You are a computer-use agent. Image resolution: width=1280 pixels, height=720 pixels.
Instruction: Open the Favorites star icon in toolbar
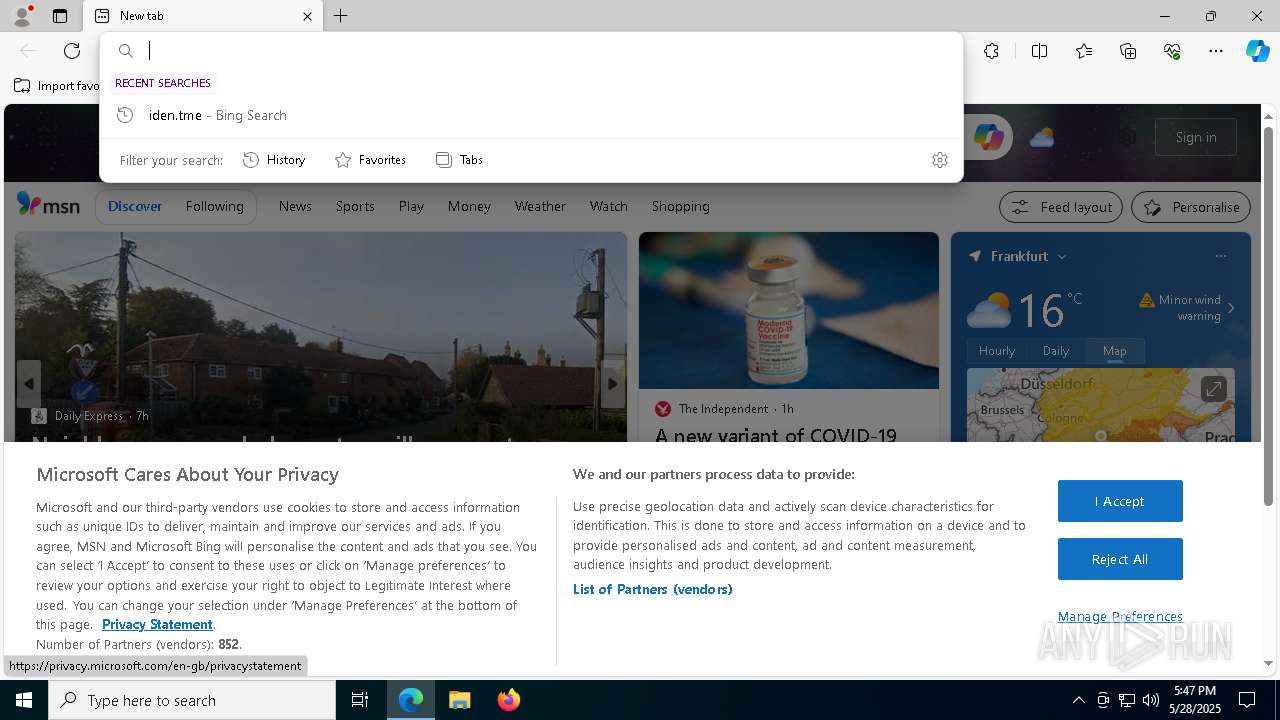(x=1084, y=51)
